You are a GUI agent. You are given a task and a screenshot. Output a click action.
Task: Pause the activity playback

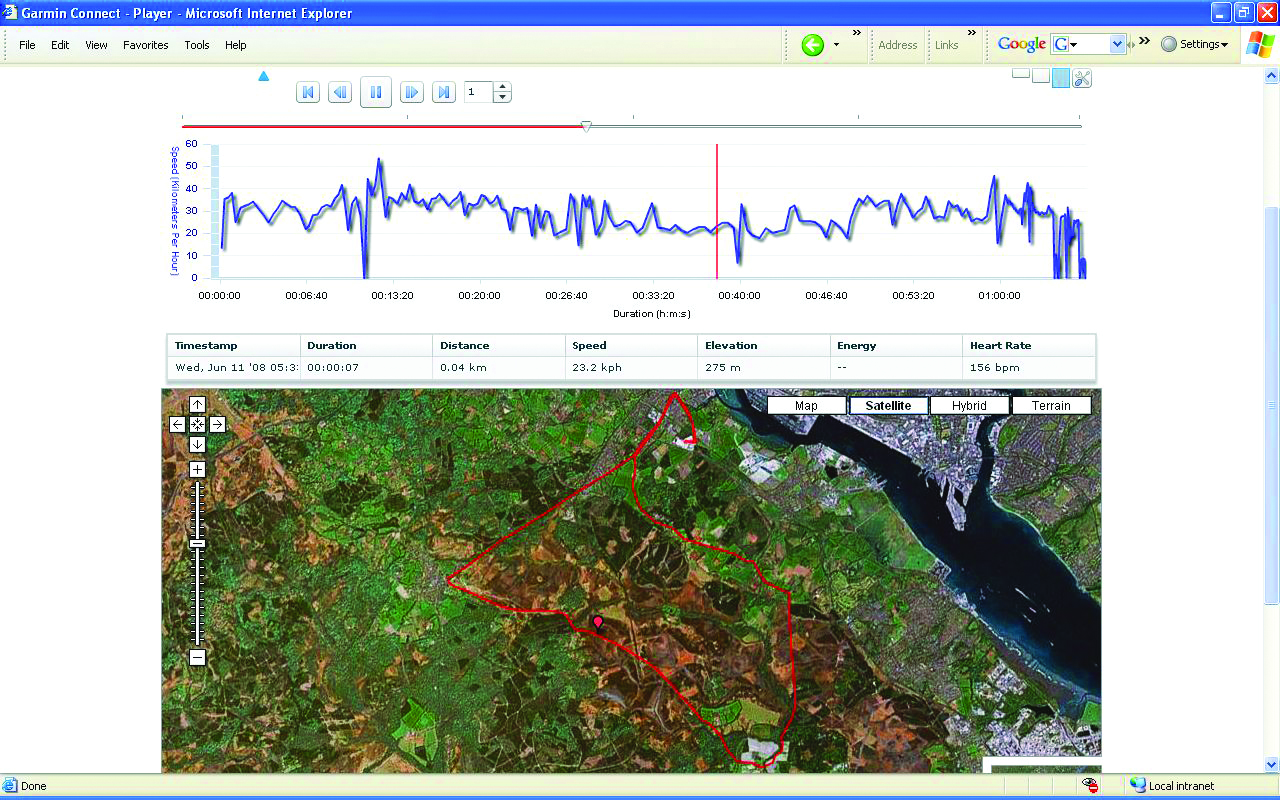376,93
